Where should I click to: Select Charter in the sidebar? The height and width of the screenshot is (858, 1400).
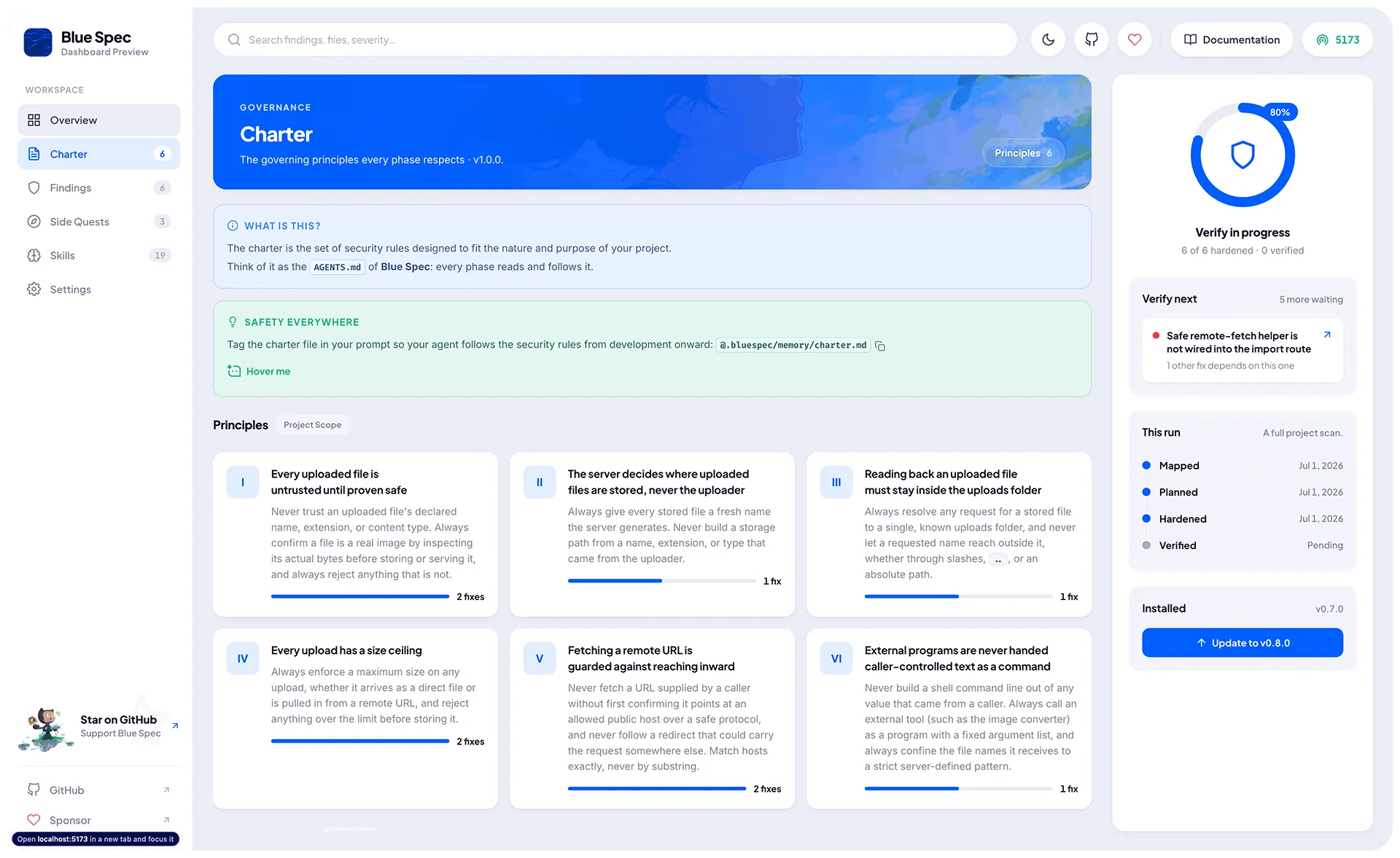(x=99, y=154)
